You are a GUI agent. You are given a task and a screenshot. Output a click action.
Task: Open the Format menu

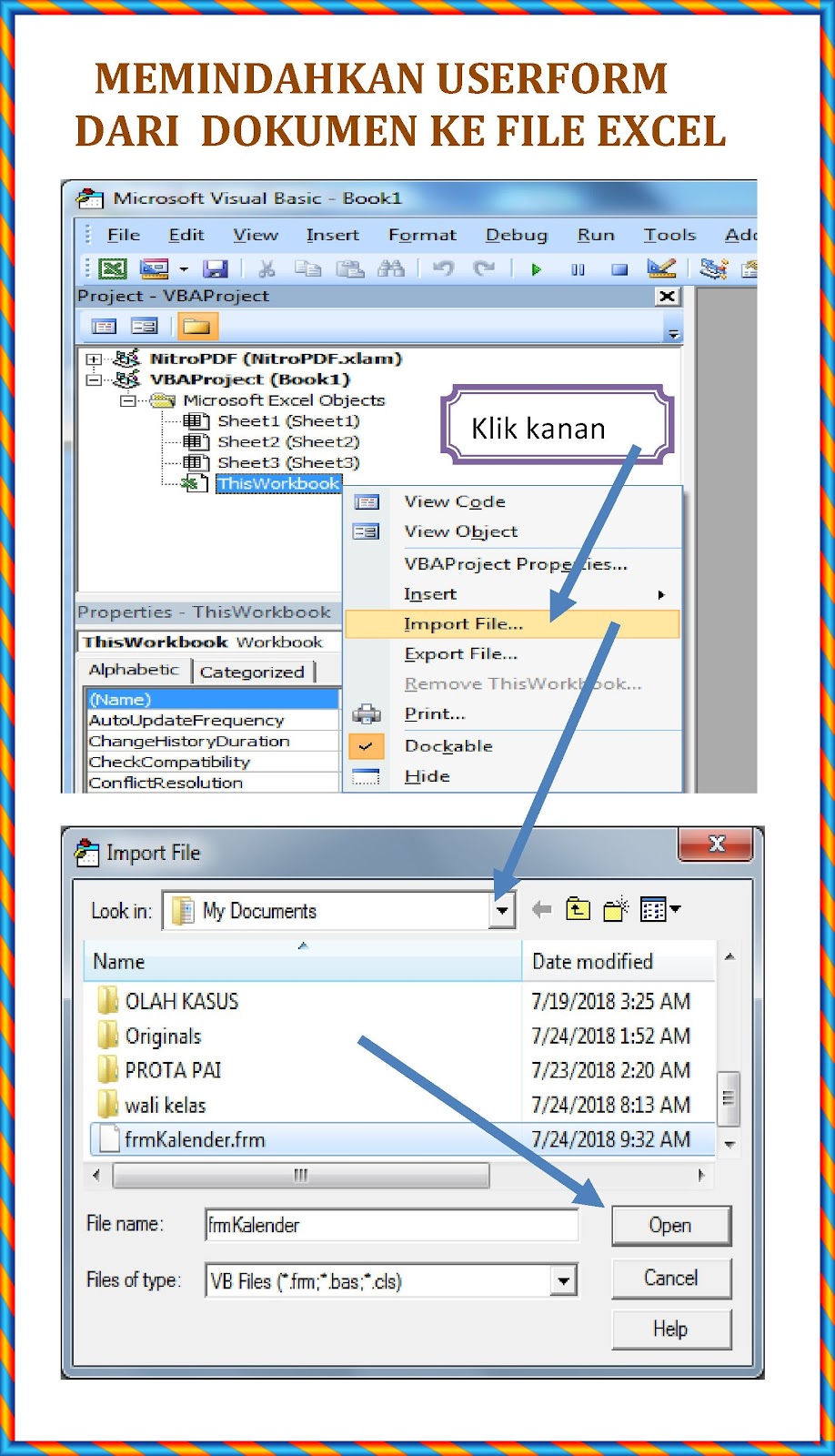point(422,235)
